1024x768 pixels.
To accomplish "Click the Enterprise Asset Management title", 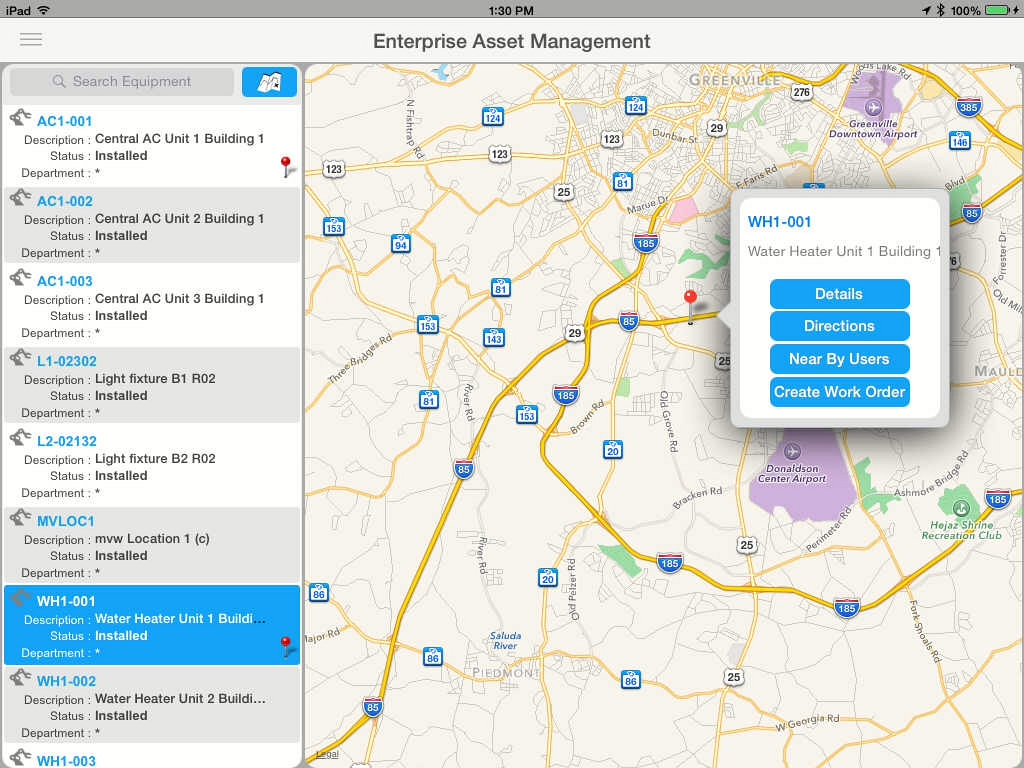I will (512, 41).
